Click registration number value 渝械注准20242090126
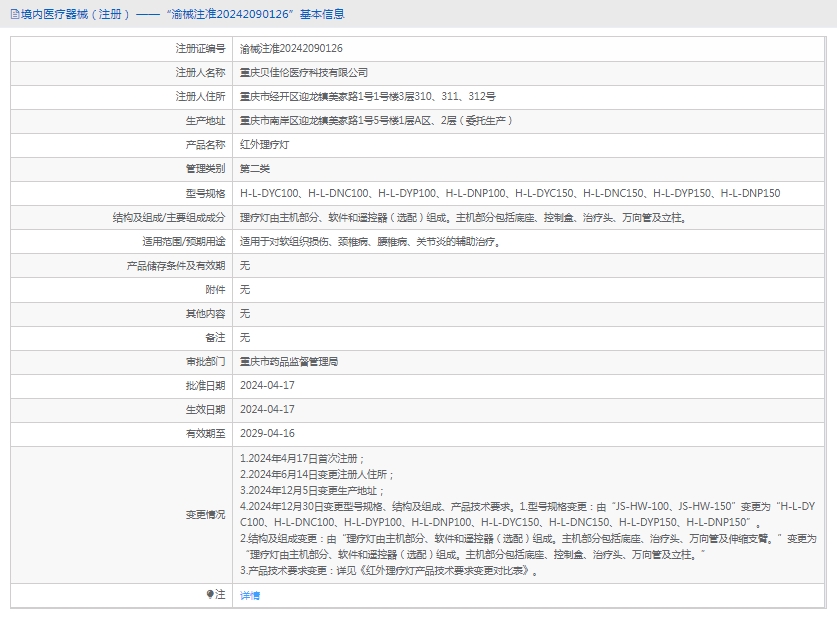 coord(291,48)
